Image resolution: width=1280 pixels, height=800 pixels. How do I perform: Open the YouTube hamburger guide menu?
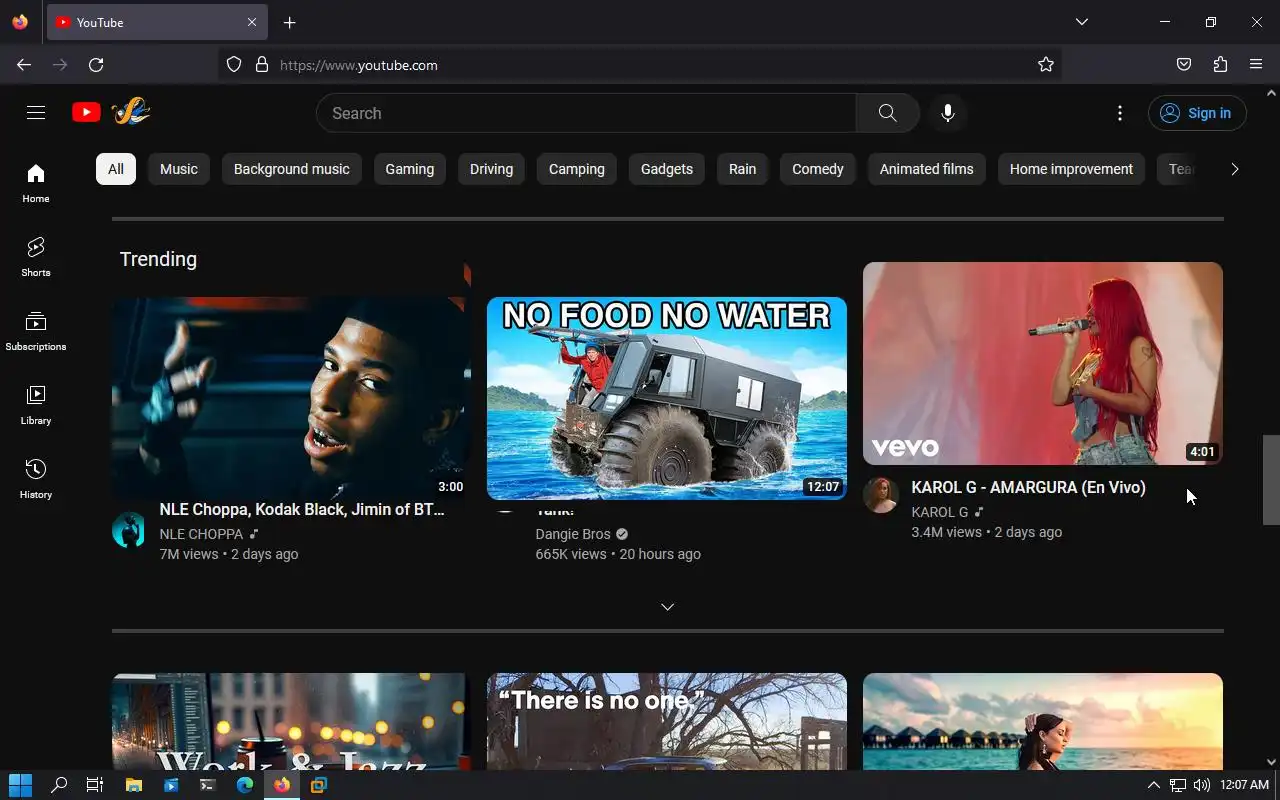pyautogui.click(x=36, y=113)
